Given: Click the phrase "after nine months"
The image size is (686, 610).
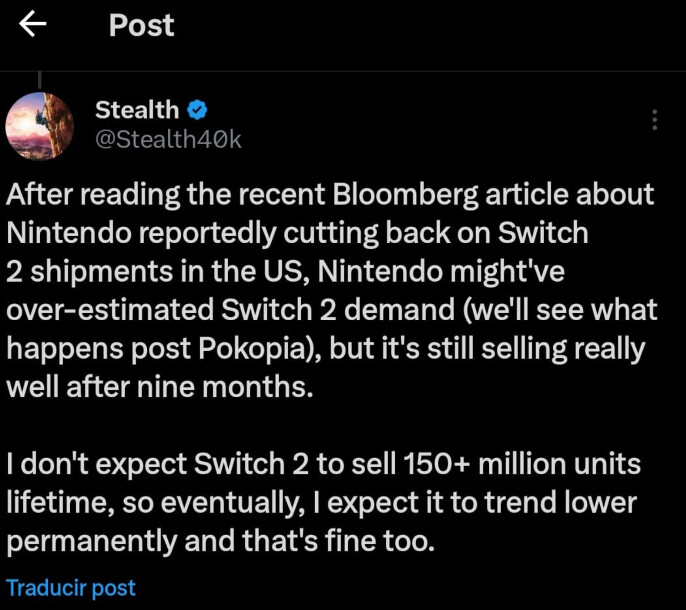Looking at the screenshot, I should tap(209, 388).
